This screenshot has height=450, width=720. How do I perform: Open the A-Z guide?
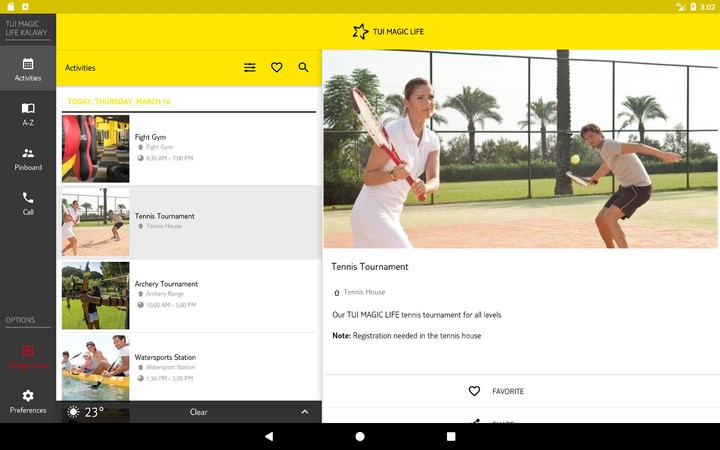click(x=28, y=114)
